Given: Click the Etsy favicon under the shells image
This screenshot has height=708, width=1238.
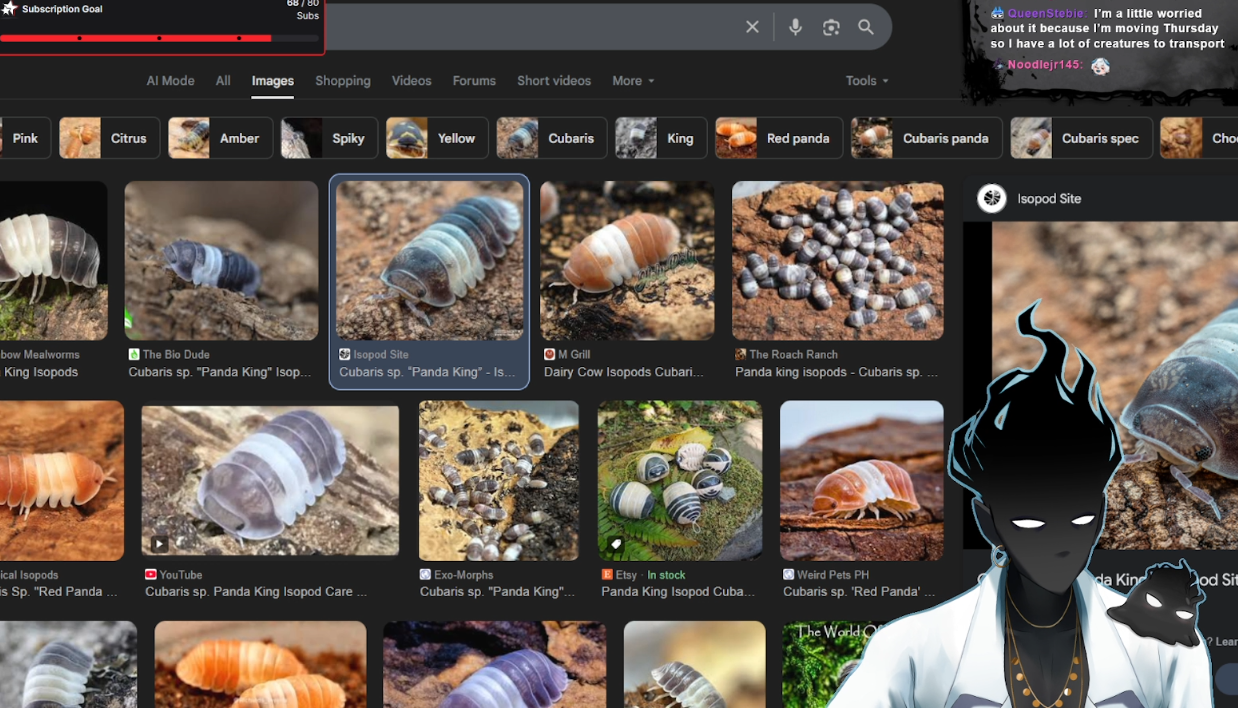Looking at the screenshot, I should pos(607,575).
